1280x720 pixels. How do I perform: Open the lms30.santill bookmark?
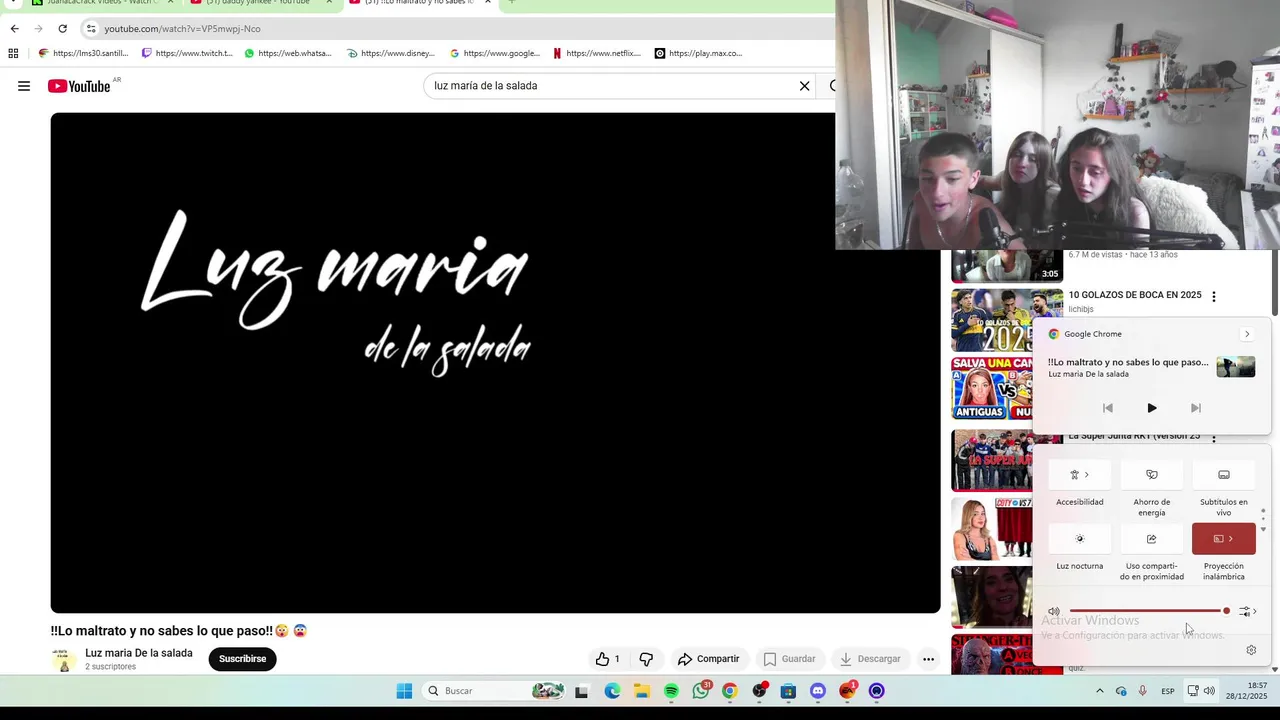point(84,53)
